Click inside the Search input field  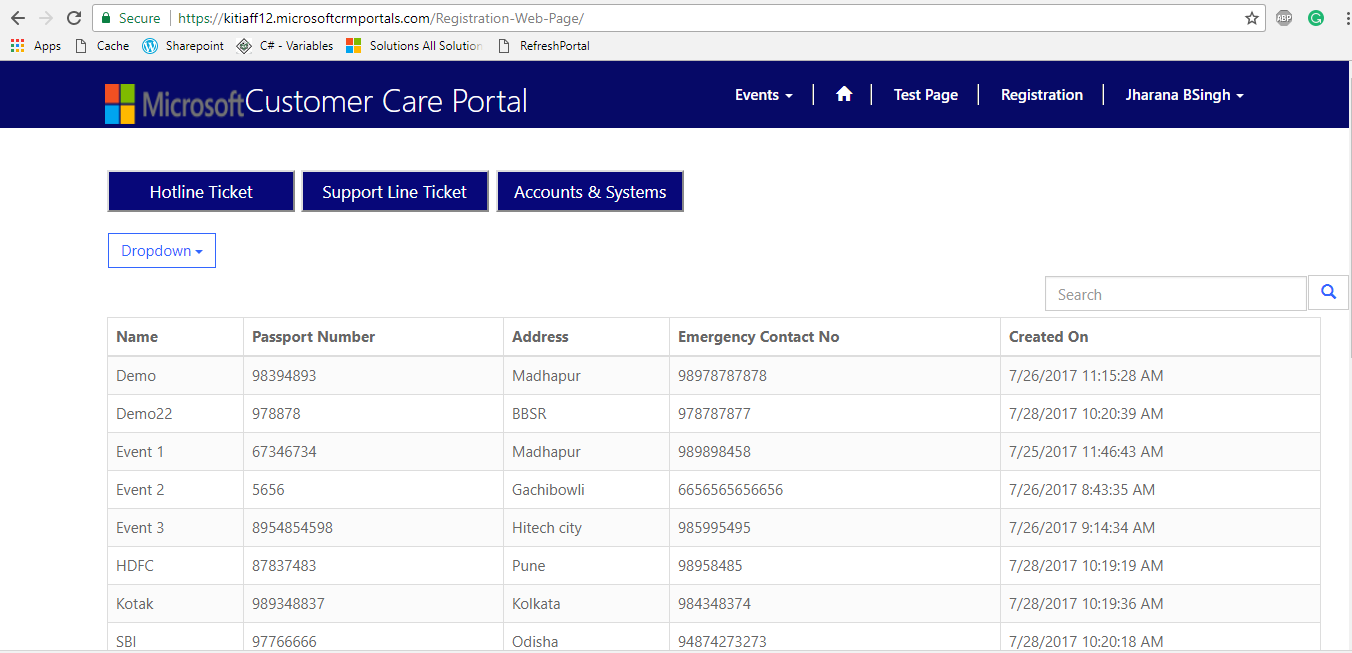tap(1175, 293)
